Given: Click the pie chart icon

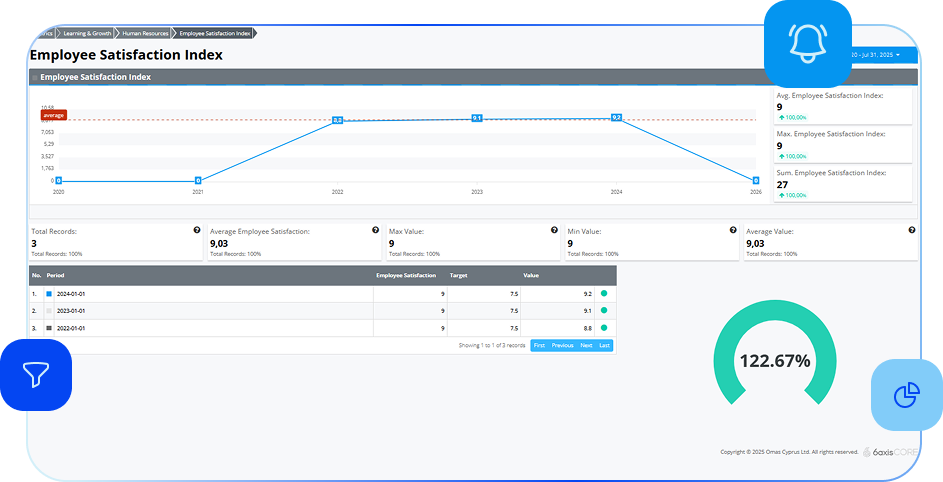Looking at the screenshot, I should coord(906,395).
